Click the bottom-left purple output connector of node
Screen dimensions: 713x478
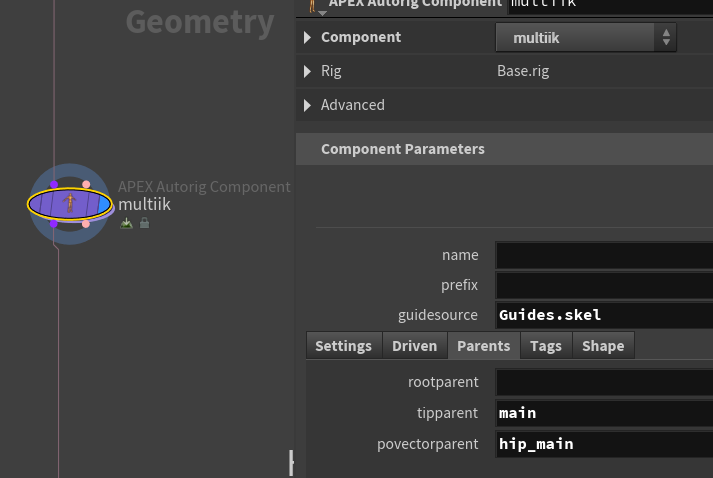coord(54,224)
